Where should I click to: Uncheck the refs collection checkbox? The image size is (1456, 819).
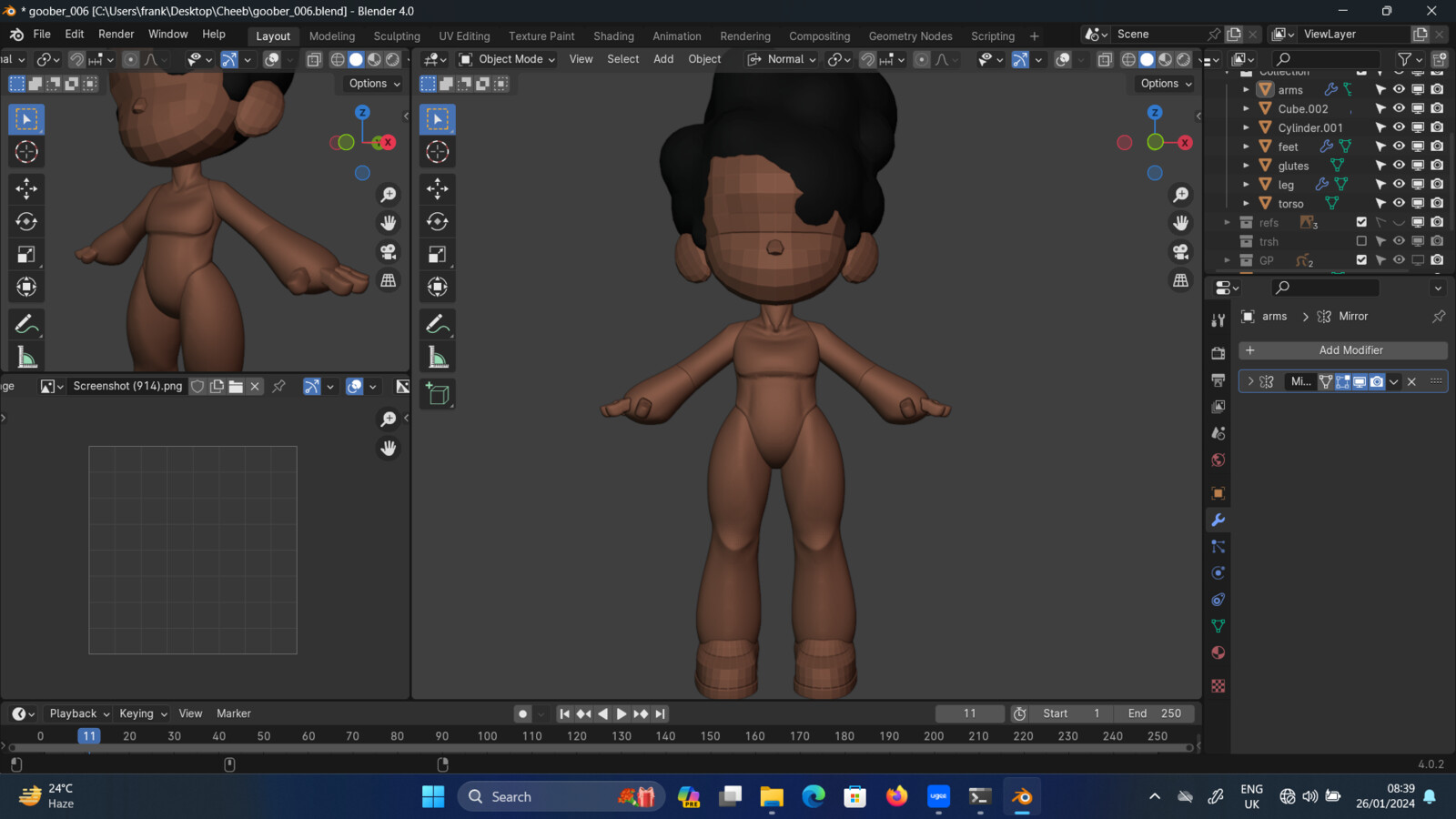(1361, 222)
